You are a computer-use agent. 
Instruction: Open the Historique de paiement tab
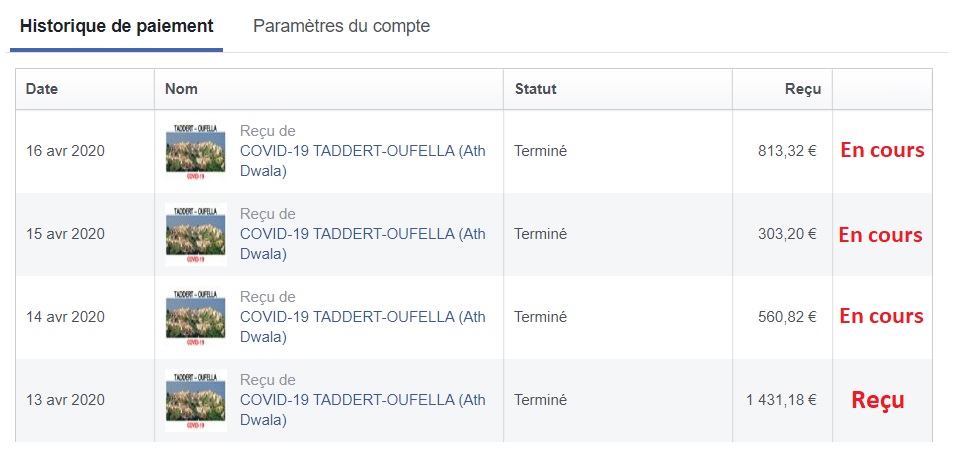pyautogui.click(x=116, y=27)
